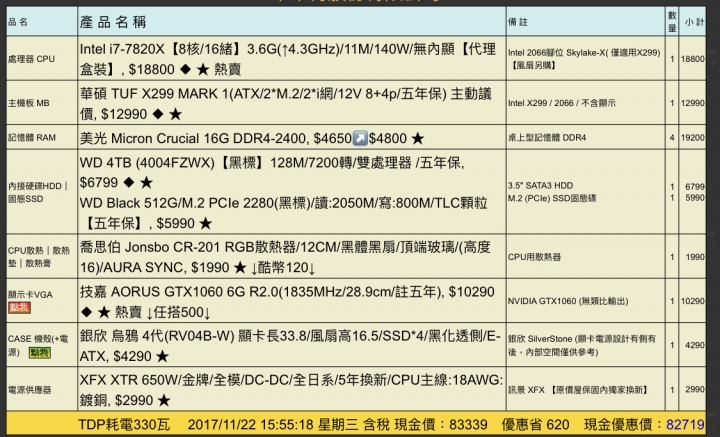Click the CPU用散熱器 note
This screenshot has height=437, width=720.
pyautogui.click(x=534, y=257)
